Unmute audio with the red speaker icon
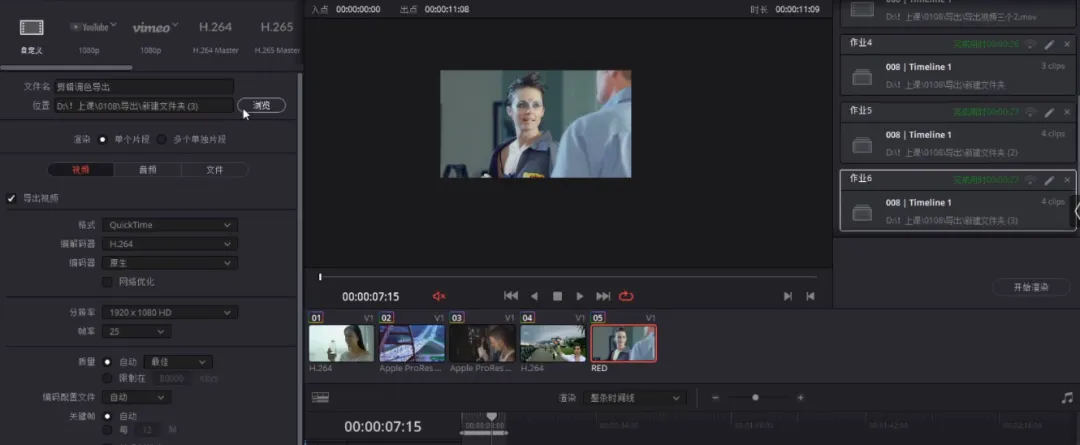This screenshot has width=1080, height=445. click(439, 296)
